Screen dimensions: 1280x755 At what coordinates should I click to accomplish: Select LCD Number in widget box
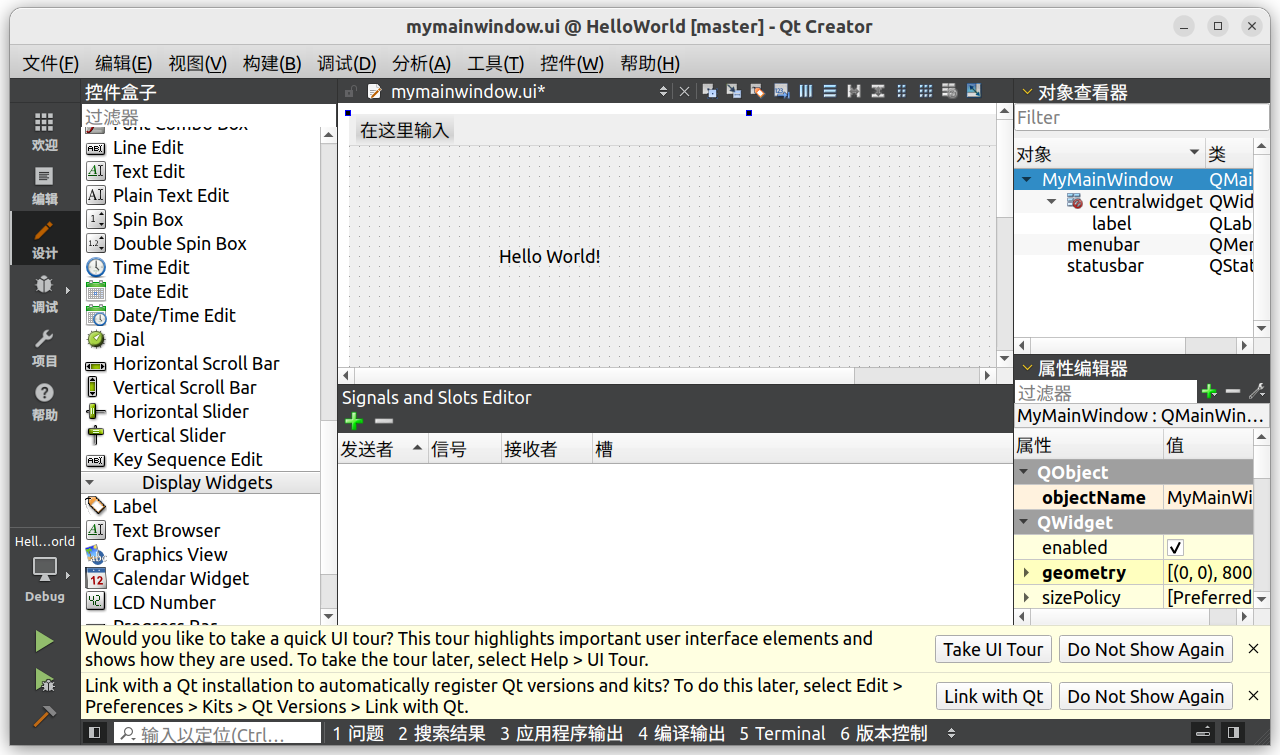164,602
